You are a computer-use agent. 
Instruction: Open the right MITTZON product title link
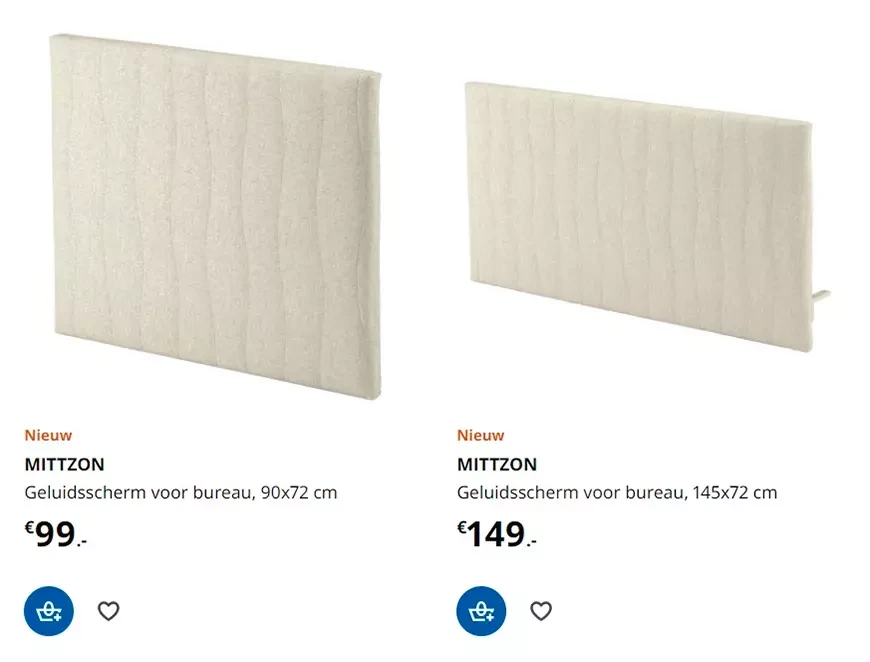pos(497,464)
